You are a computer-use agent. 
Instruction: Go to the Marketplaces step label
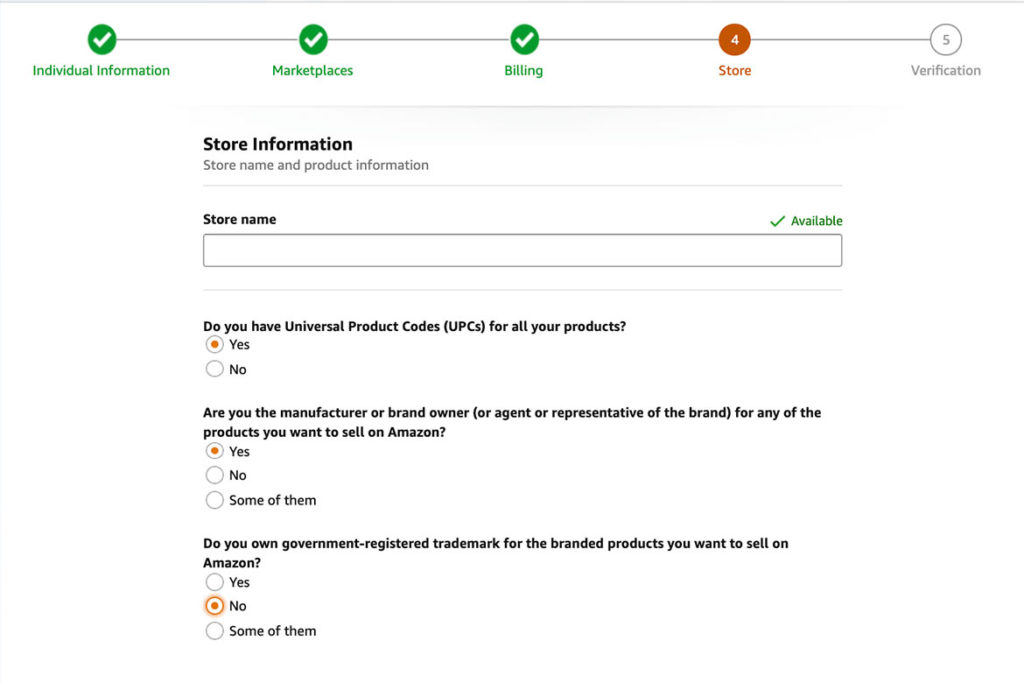tap(312, 71)
